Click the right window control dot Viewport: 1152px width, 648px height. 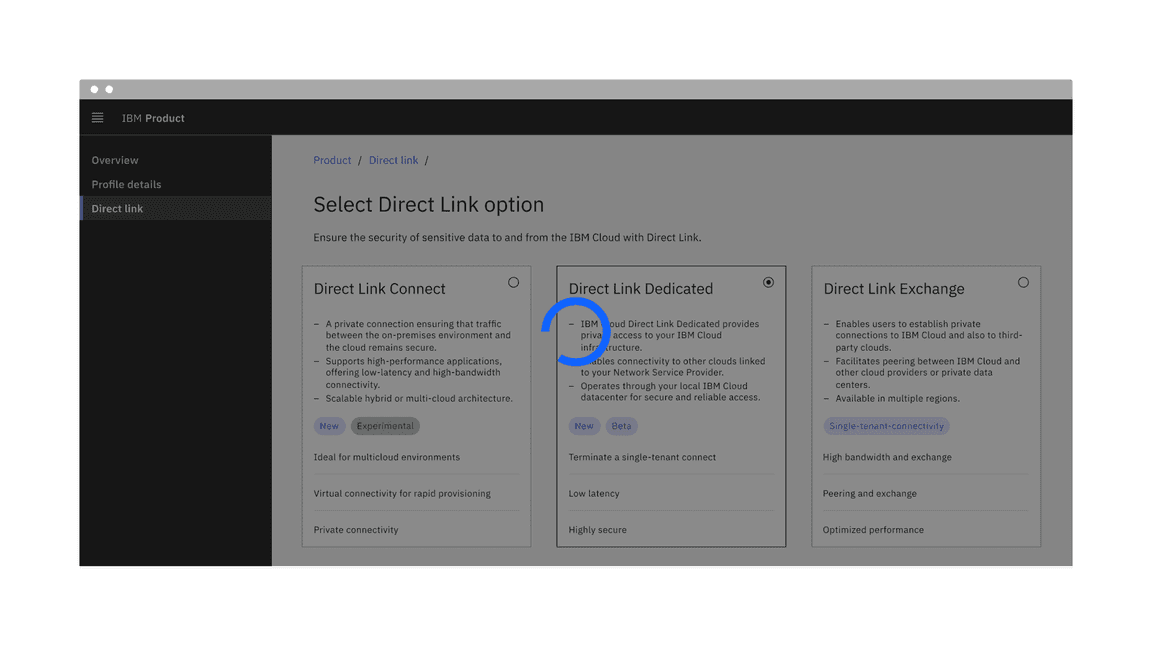click(x=107, y=88)
